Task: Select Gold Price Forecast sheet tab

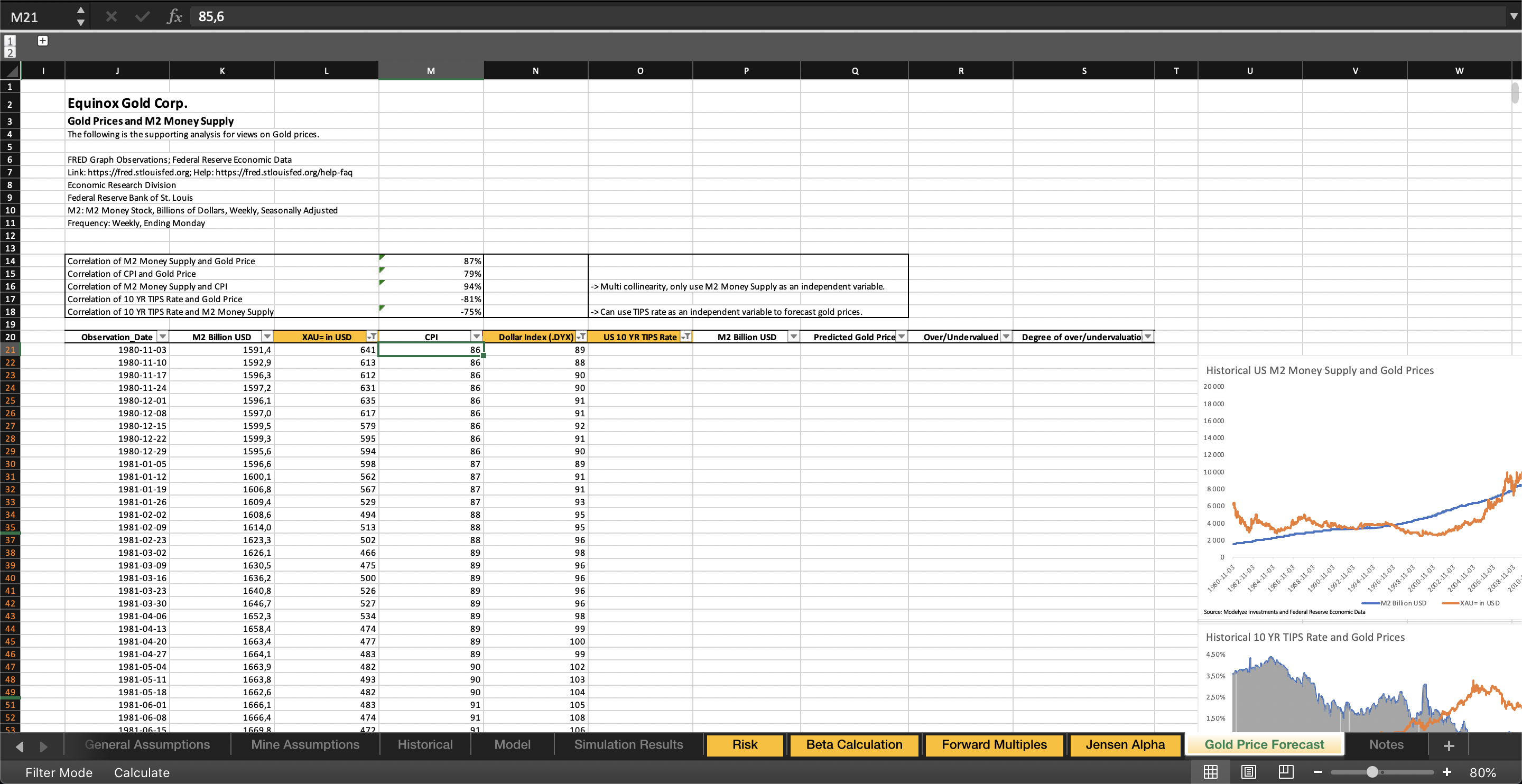Action: pyautogui.click(x=1265, y=744)
